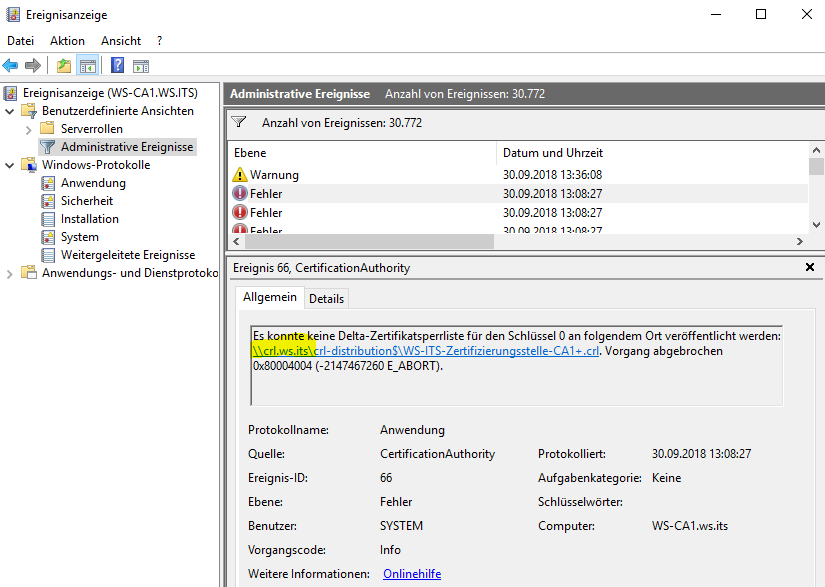Click the Computer value WS-CA1.ws.its

690,526
